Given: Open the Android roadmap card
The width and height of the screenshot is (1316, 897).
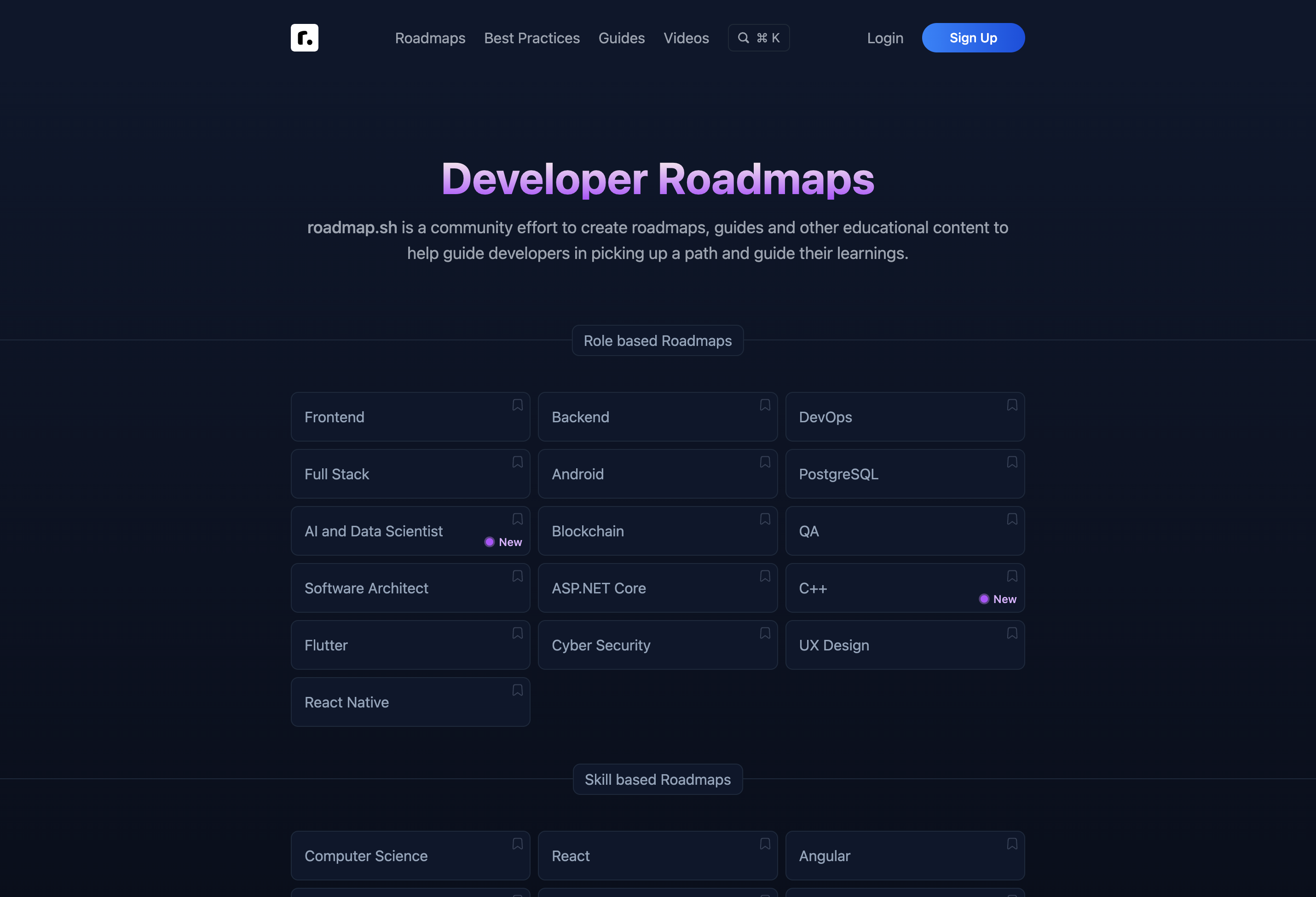Looking at the screenshot, I should click(x=658, y=474).
